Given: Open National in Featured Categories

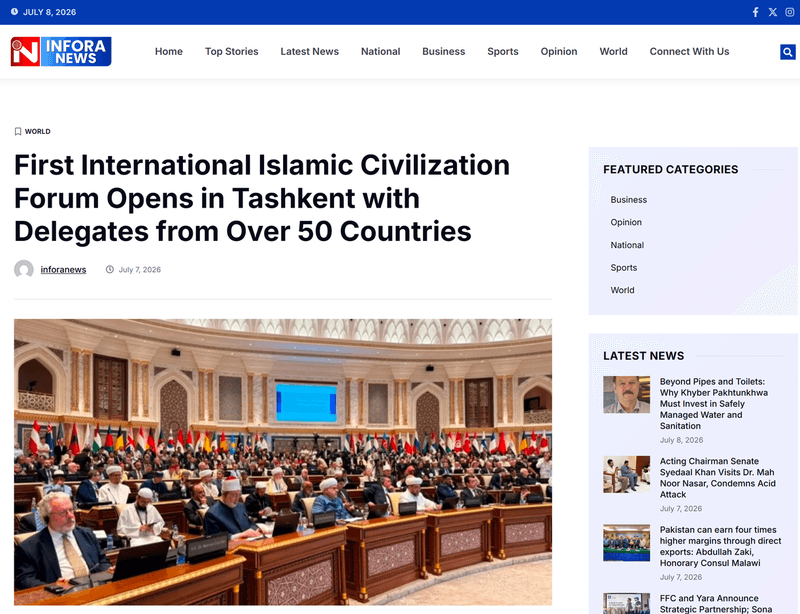Looking at the screenshot, I should [x=627, y=245].
